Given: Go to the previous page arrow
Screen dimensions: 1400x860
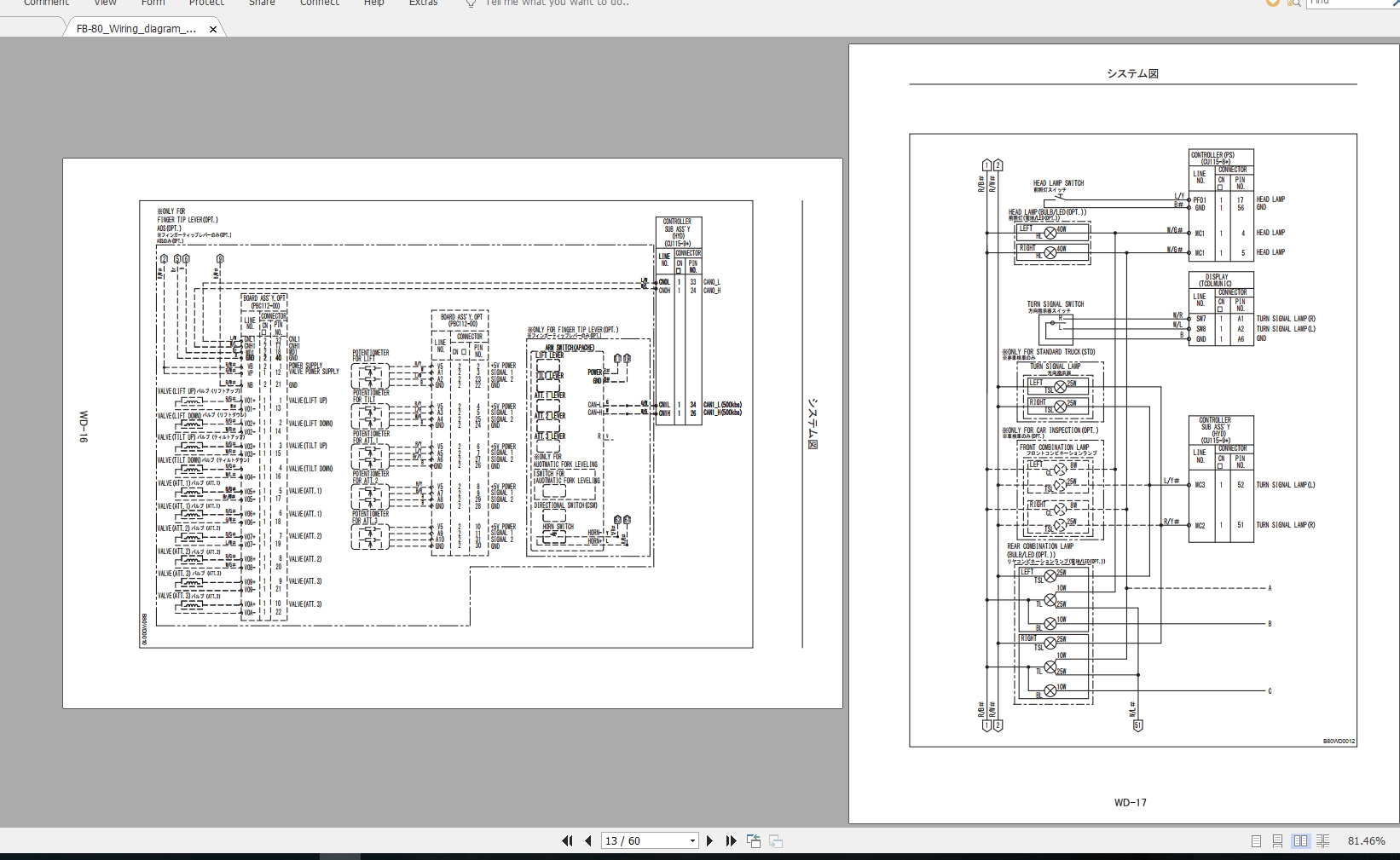Looking at the screenshot, I should click(x=587, y=841).
